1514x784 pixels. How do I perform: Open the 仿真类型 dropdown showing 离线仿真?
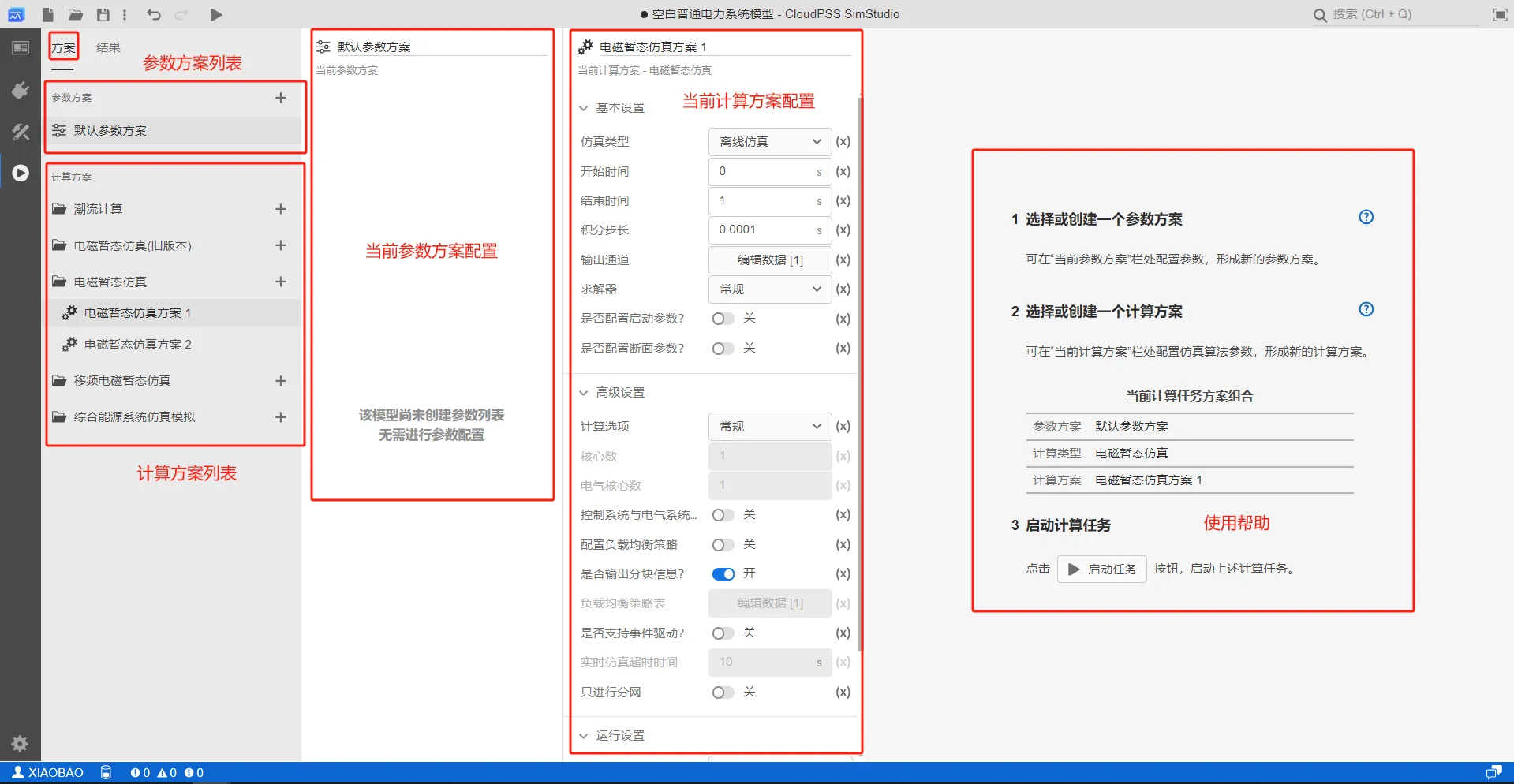tap(770, 142)
